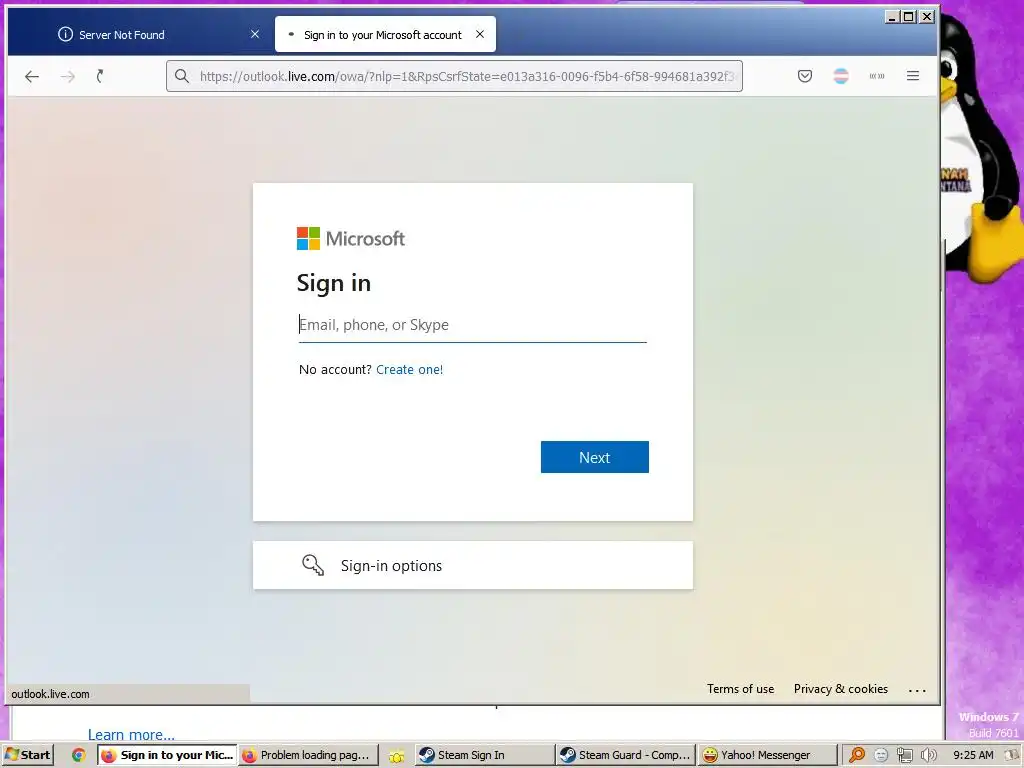
Task: Reload the page with the refresh icon
Action: 100,76
